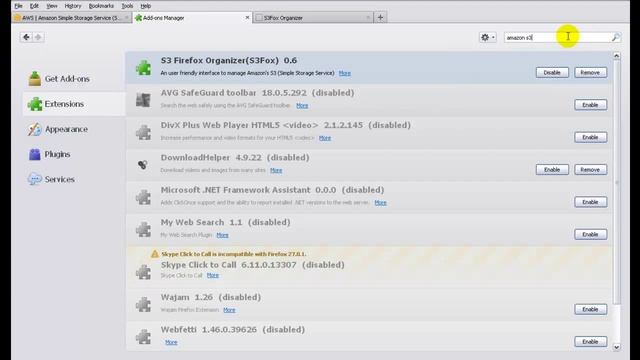The image size is (640, 360).
Task: Close the Add-ons Manager tab
Action: point(247,18)
